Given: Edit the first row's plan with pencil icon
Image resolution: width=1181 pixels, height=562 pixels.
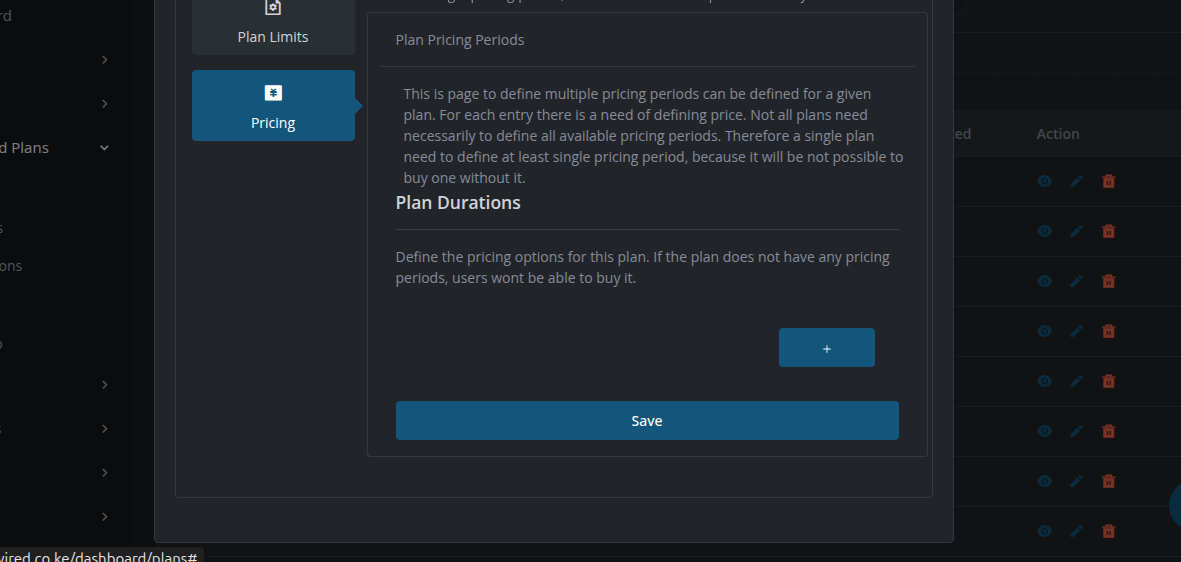Looking at the screenshot, I should (x=1076, y=181).
